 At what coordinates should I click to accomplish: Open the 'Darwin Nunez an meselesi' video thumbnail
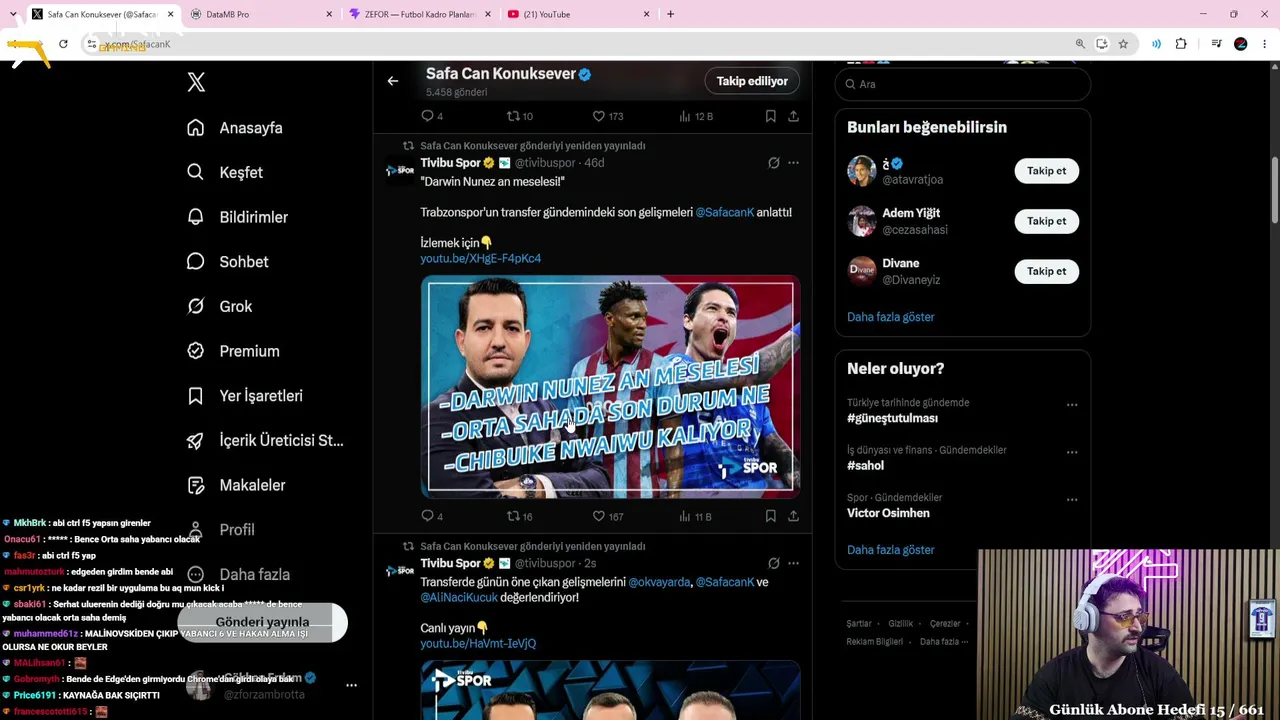pos(610,387)
